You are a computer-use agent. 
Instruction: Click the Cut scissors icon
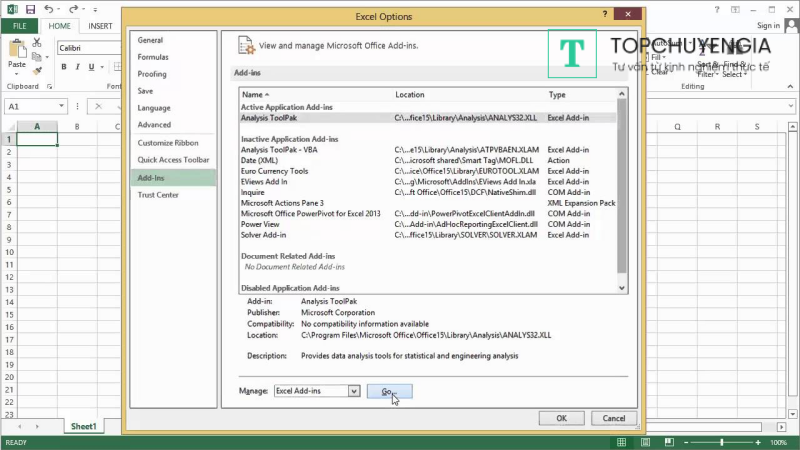pos(37,43)
